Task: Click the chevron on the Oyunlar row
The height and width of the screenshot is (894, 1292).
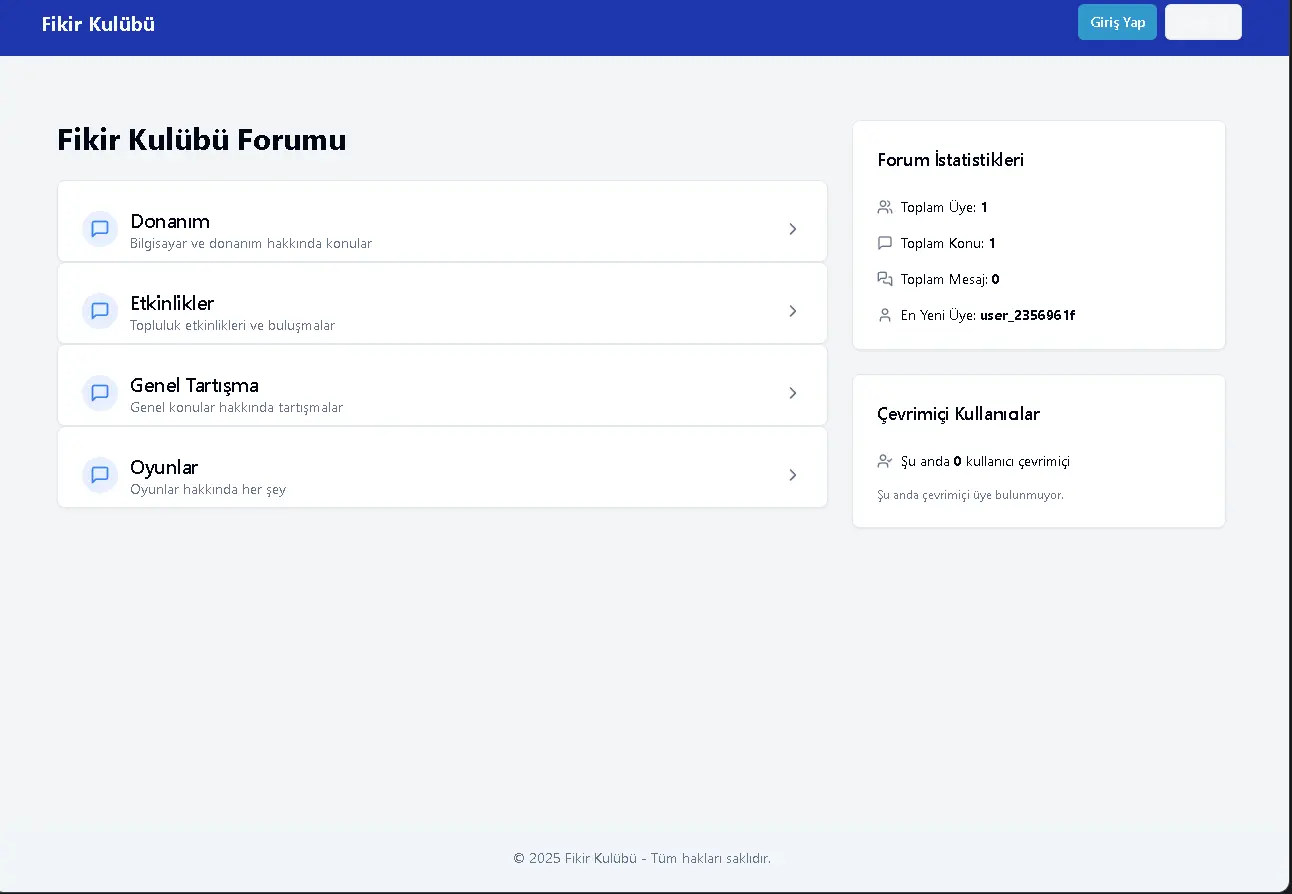Action: click(792, 475)
